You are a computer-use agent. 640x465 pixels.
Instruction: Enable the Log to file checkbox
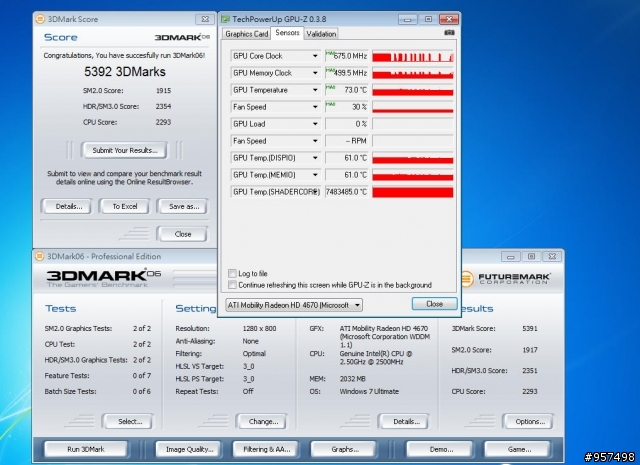coord(232,273)
